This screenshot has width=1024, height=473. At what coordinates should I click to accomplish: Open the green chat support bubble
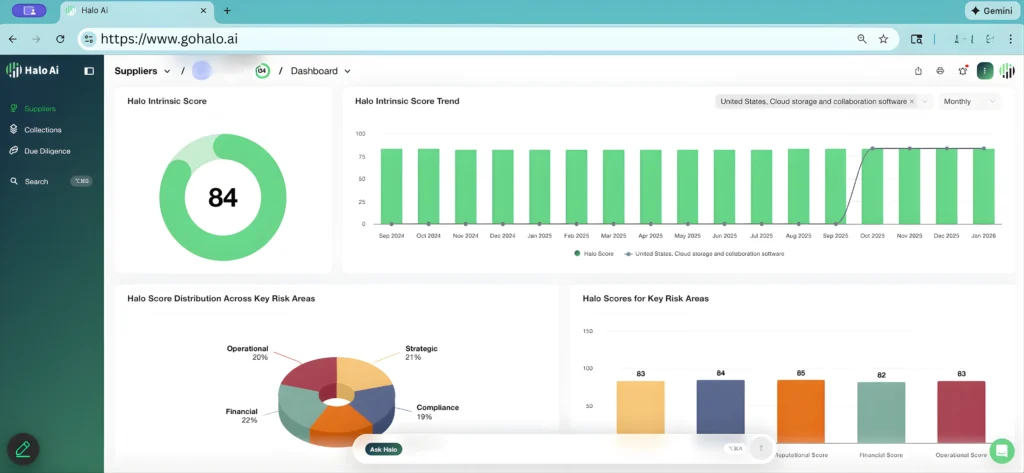pos(1001,449)
